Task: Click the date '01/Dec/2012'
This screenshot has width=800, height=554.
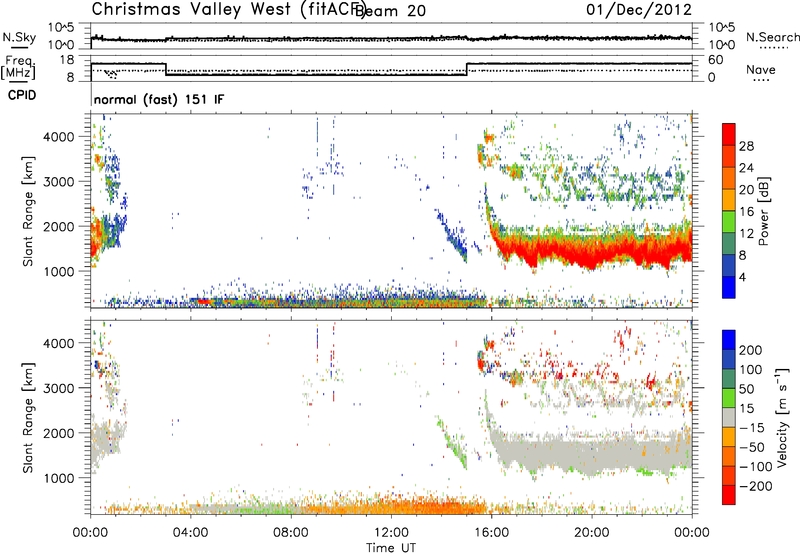Action: [x=639, y=10]
